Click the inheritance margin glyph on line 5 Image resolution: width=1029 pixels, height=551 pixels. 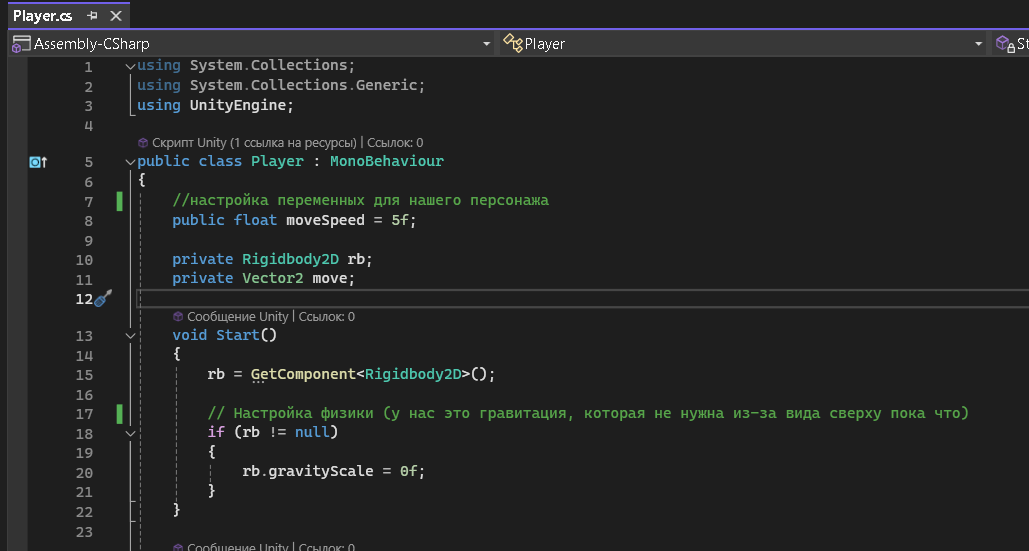[x=39, y=162]
